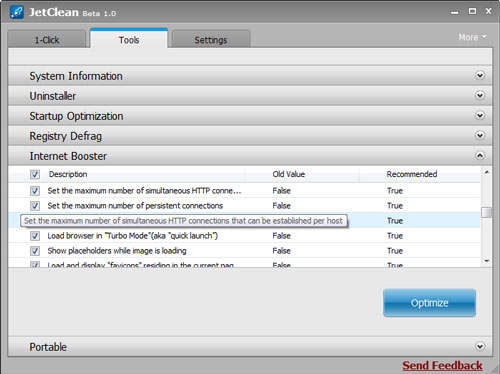
Task: Uncheck simultaneous HTTP connections option
Action: [x=35, y=191]
